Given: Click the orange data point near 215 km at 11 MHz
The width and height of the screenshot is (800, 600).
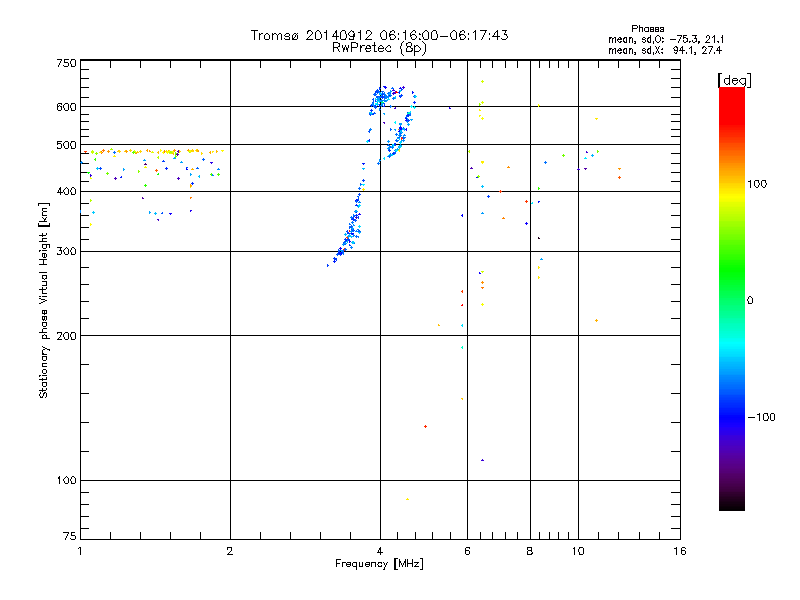Looking at the screenshot, I should click(596, 320).
